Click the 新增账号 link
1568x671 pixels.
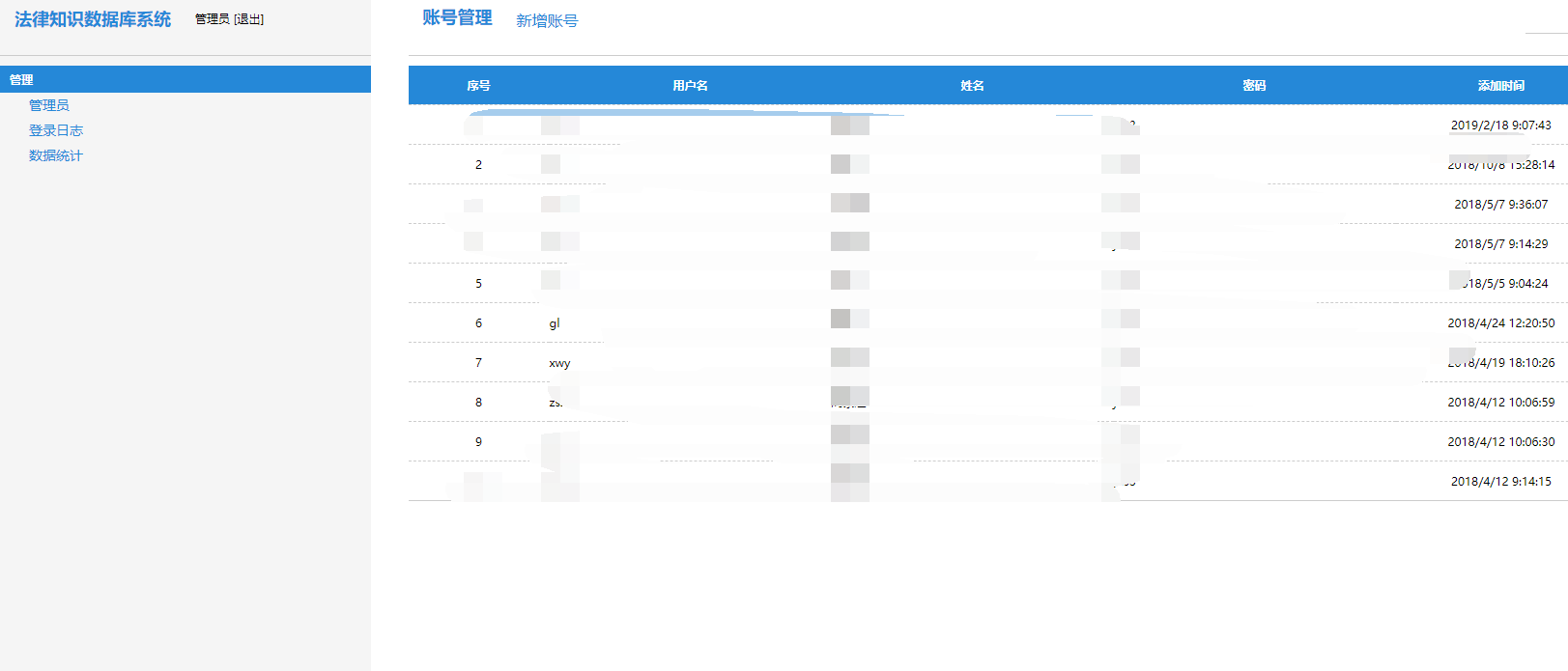[x=547, y=20]
